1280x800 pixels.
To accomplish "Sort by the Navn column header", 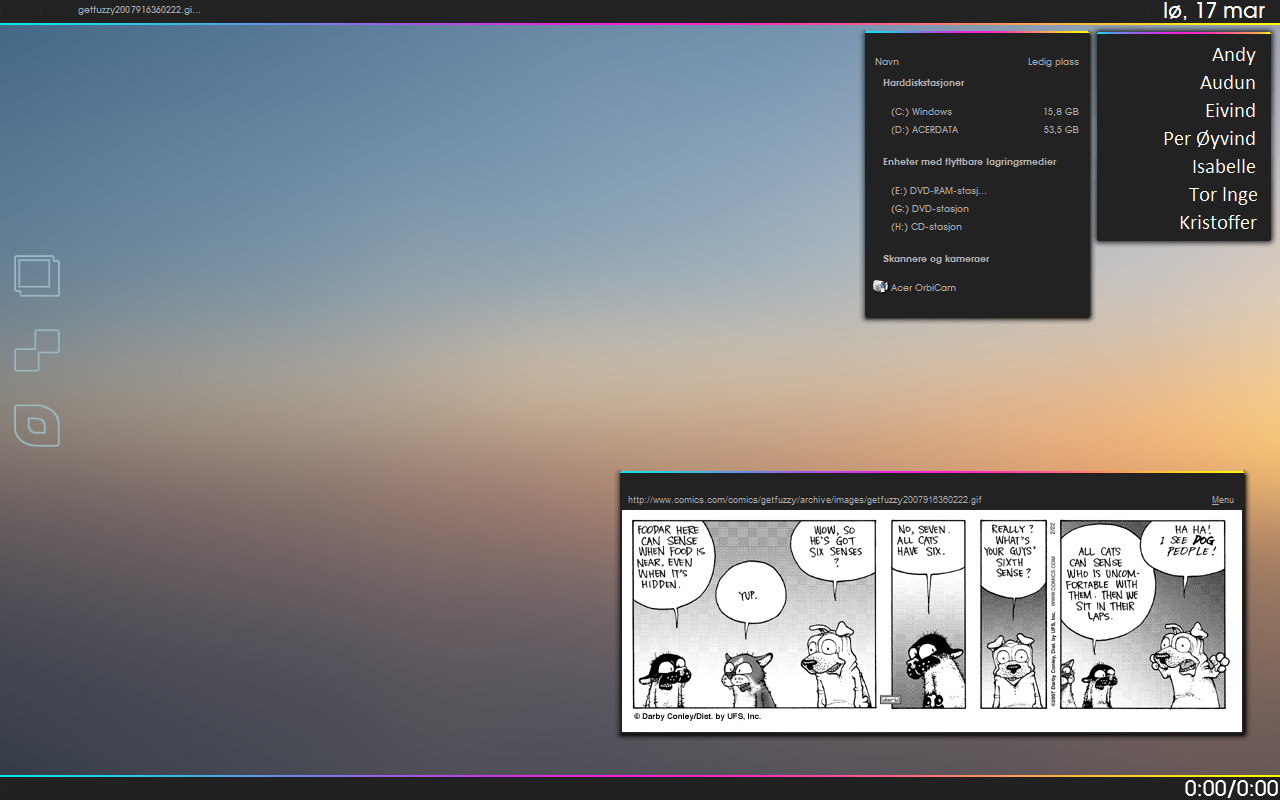I will [x=886, y=62].
